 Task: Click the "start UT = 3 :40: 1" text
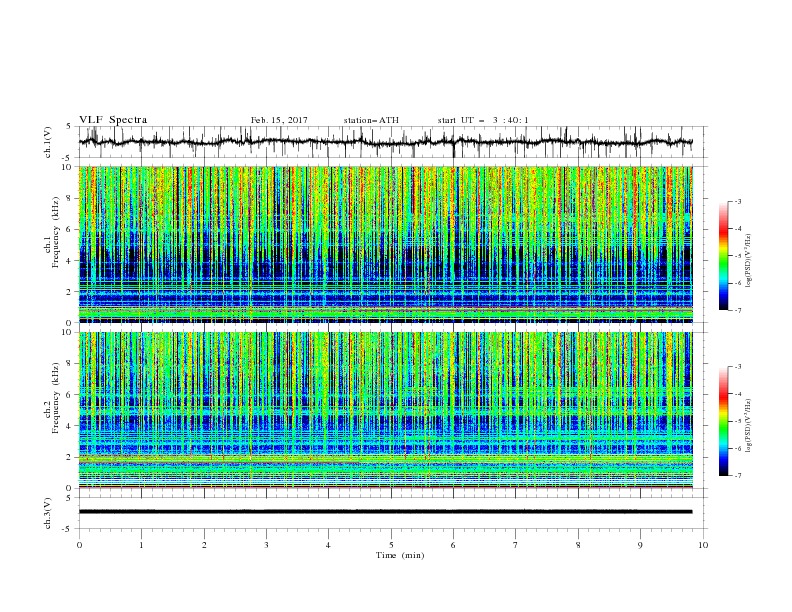pos(483,120)
